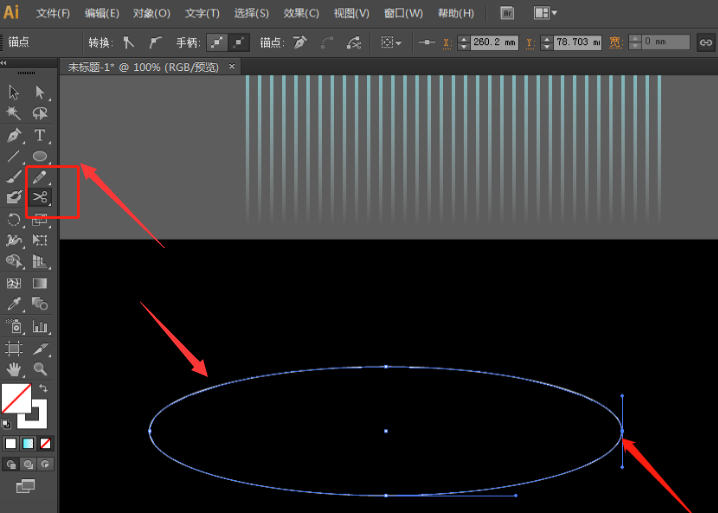Select the Paintbrush tool
Viewport: 718px width, 513px height.
(x=14, y=177)
